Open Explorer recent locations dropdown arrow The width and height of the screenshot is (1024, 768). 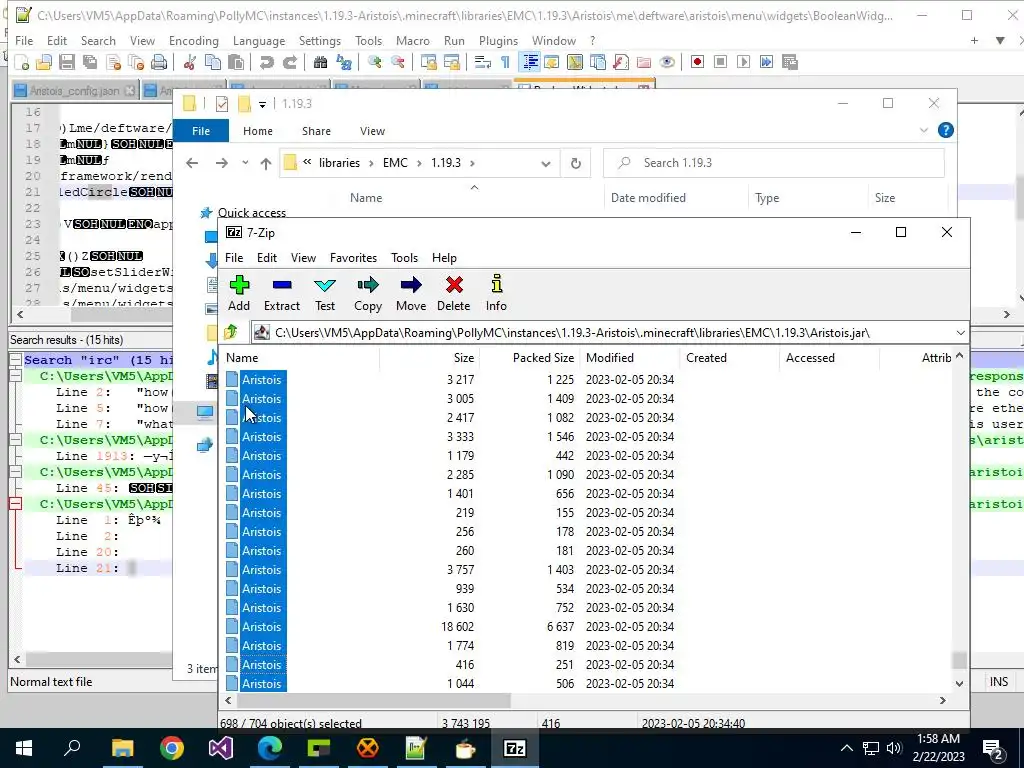[x=245, y=163]
